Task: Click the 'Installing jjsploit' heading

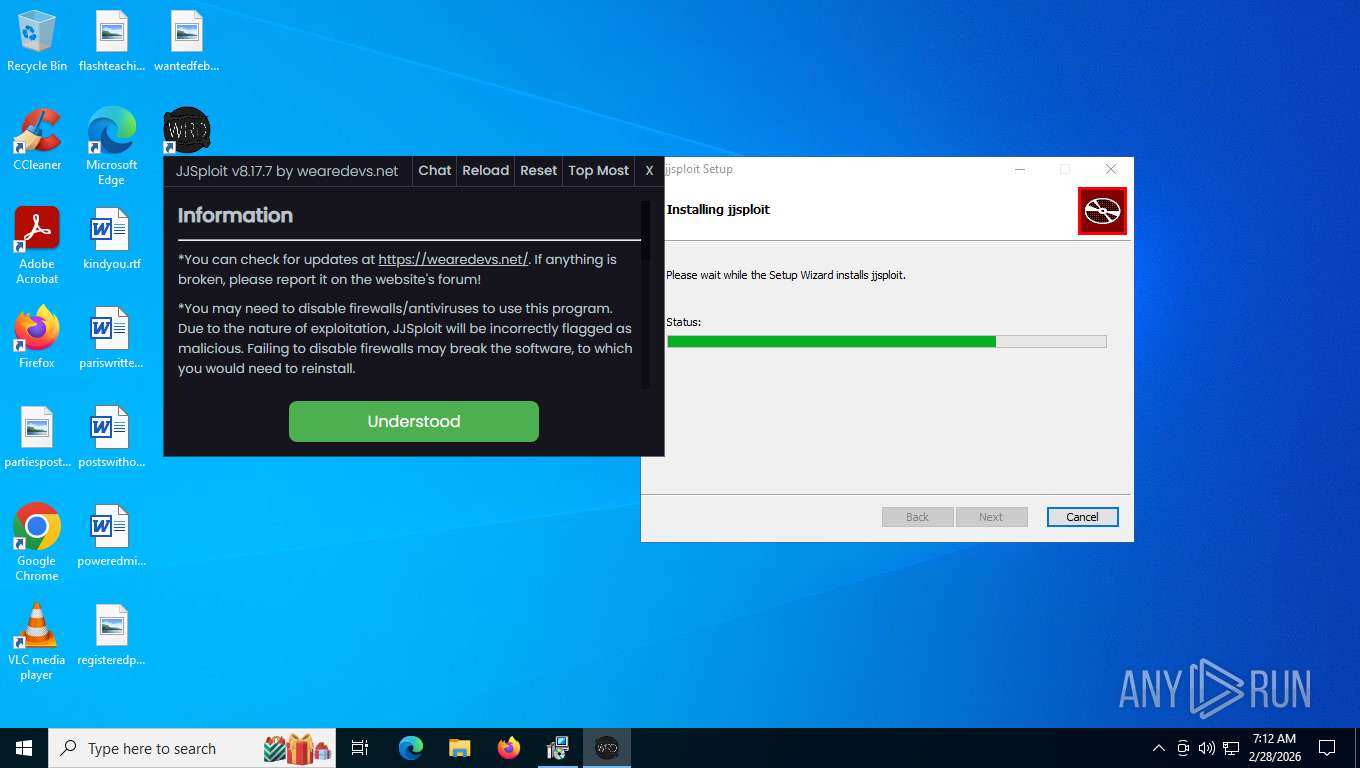Action: pyautogui.click(x=719, y=210)
